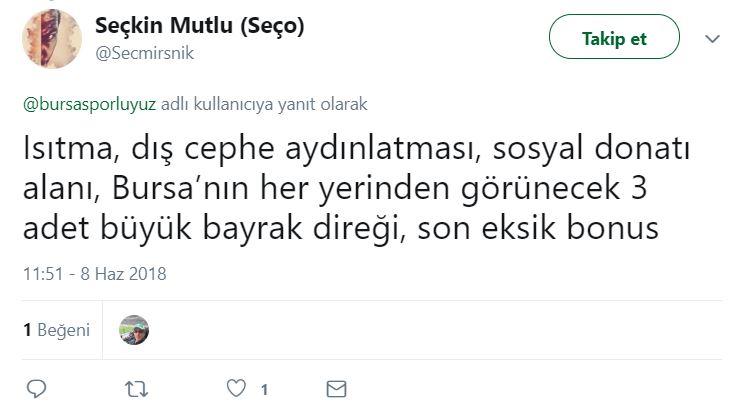The image size is (729, 411).
Task: Click the reply speech bubble icon
Action: (x=36, y=387)
